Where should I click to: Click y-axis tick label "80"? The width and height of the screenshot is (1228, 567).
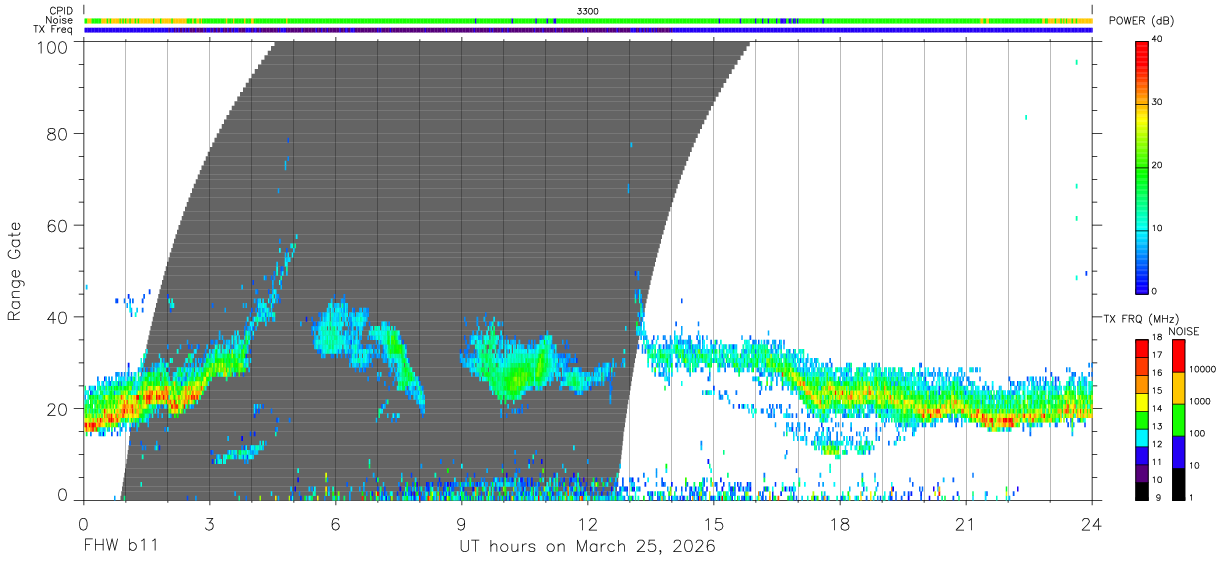point(57,133)
